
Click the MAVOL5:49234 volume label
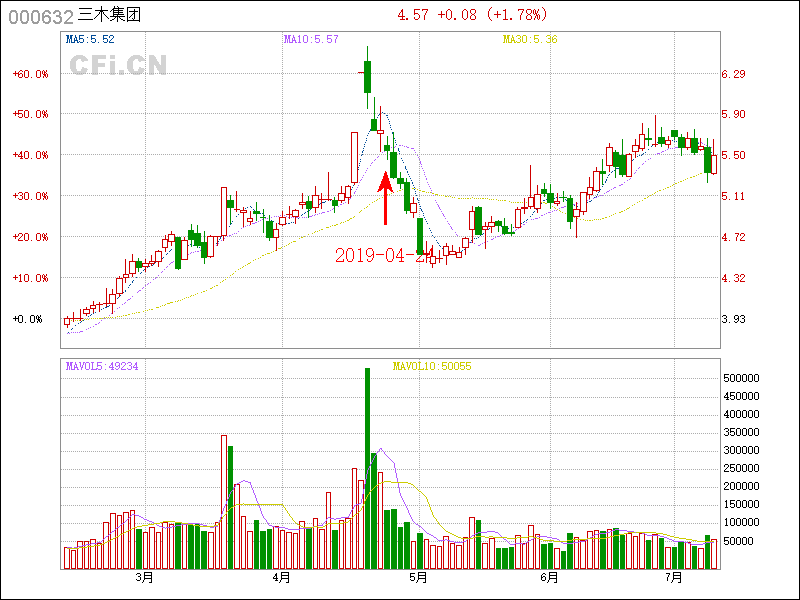pos(102,366)
